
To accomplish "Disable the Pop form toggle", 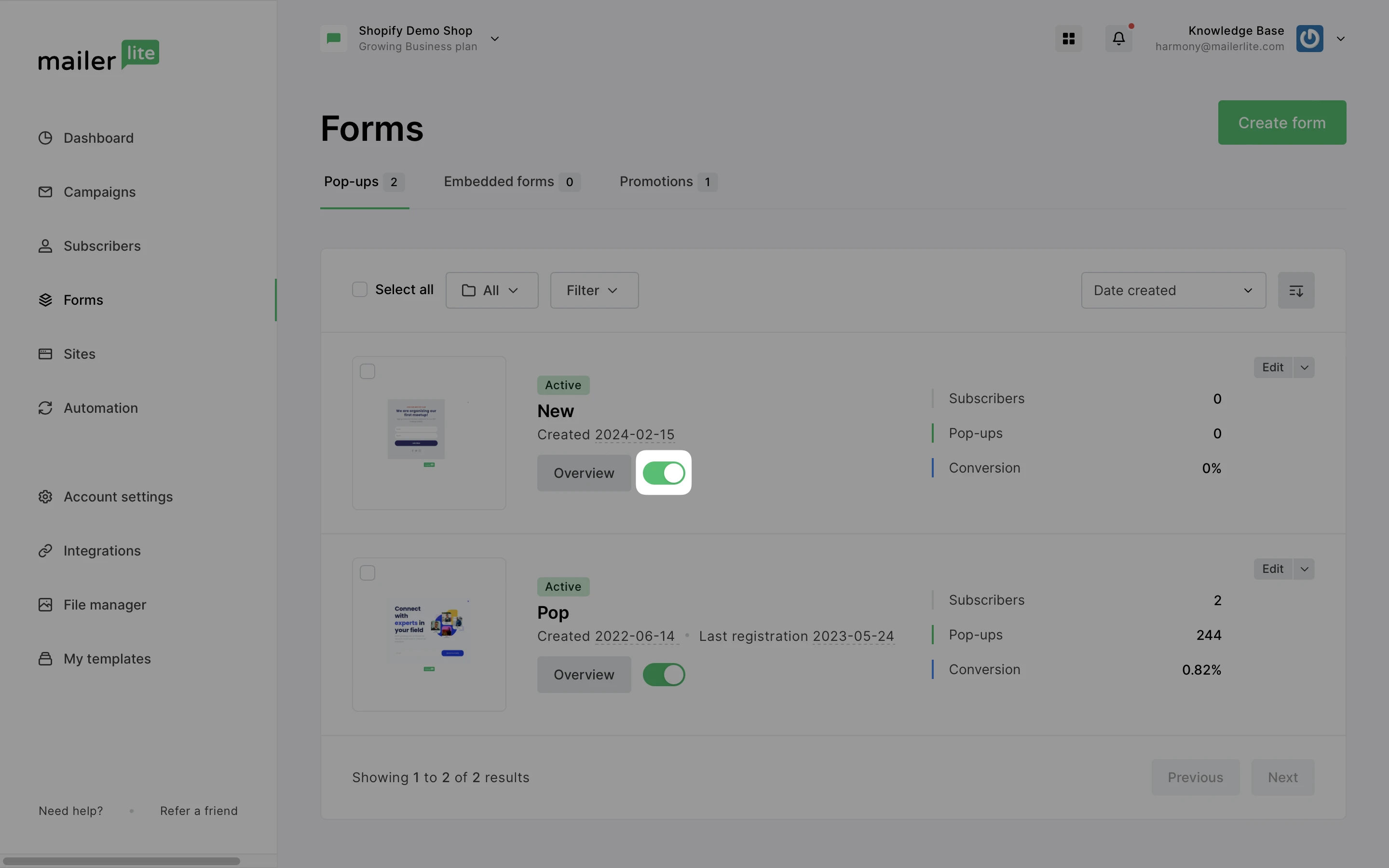I will [664, 675].
